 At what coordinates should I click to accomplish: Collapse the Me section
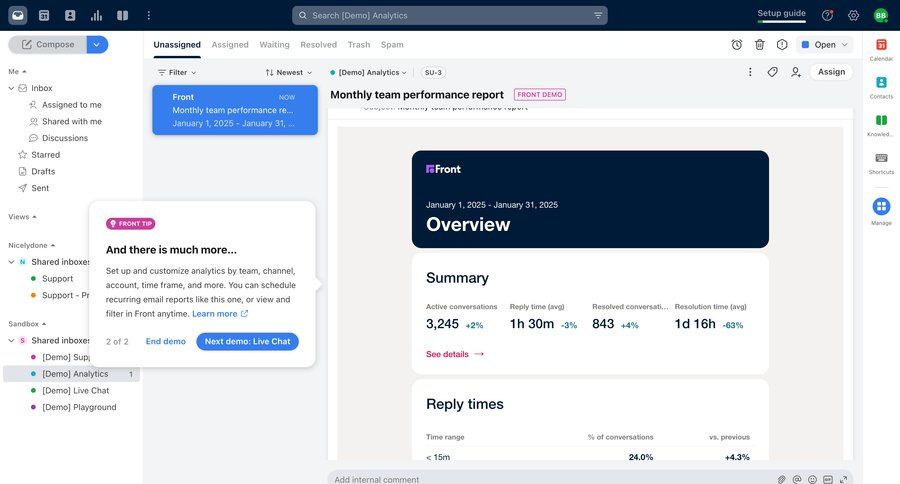pos(17,71)
